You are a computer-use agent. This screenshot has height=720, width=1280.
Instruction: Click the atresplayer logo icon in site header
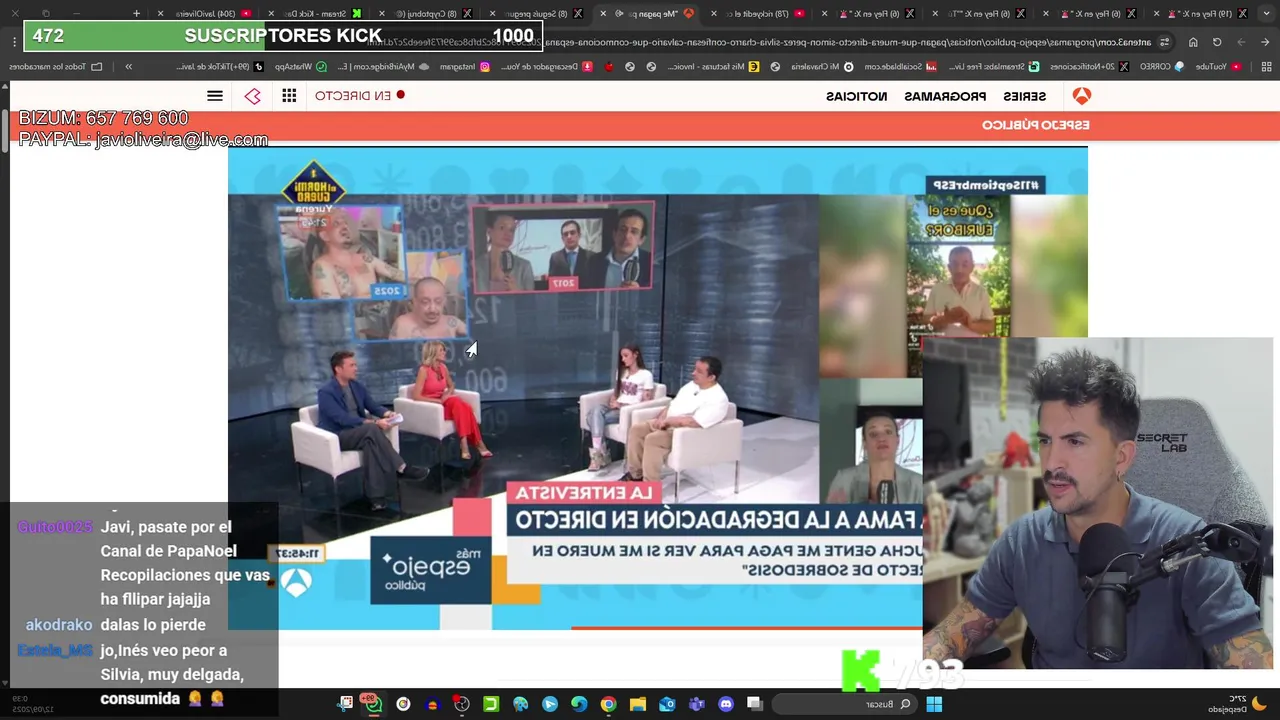[x=252, y=96]
